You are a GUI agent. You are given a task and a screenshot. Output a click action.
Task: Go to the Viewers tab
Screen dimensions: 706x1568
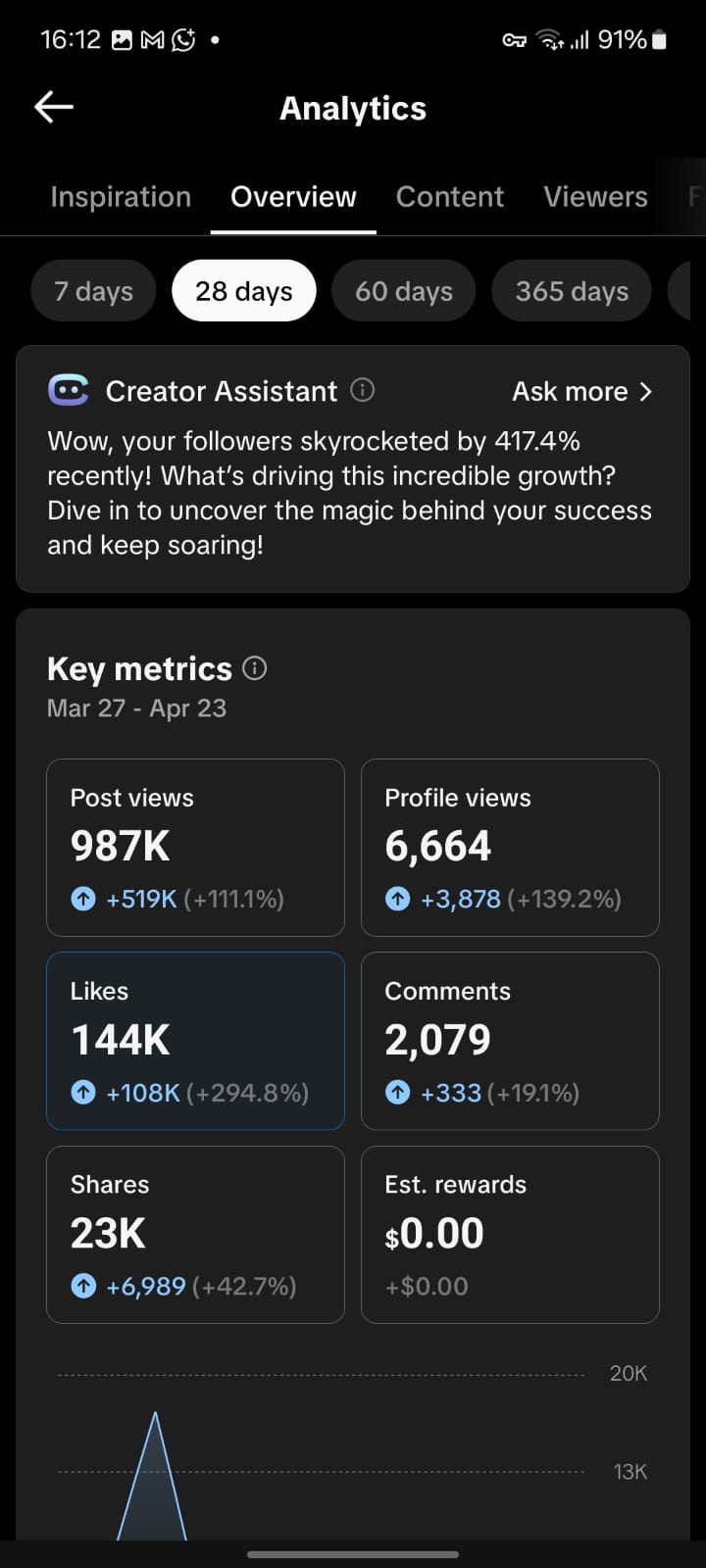pyautogui.click(x=595, y=197)
